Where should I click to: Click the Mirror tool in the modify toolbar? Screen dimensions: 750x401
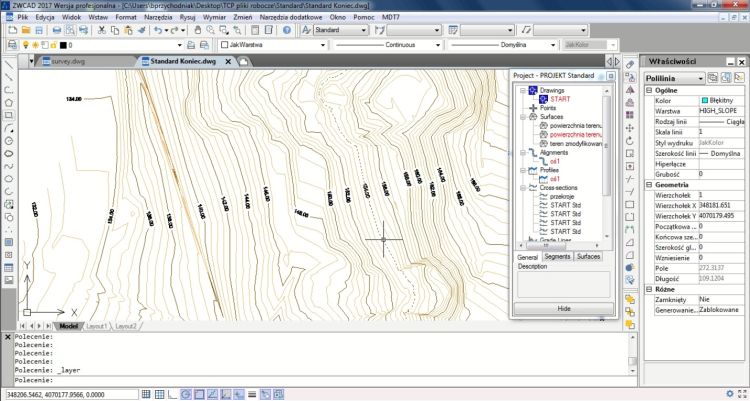[x=630, y=90]
